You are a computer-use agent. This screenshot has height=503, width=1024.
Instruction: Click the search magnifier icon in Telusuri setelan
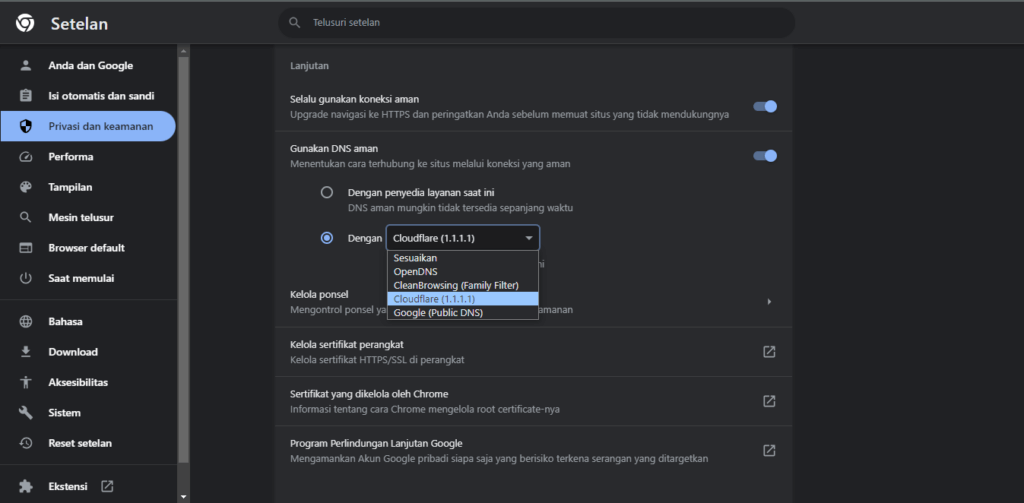coord(295,23)
